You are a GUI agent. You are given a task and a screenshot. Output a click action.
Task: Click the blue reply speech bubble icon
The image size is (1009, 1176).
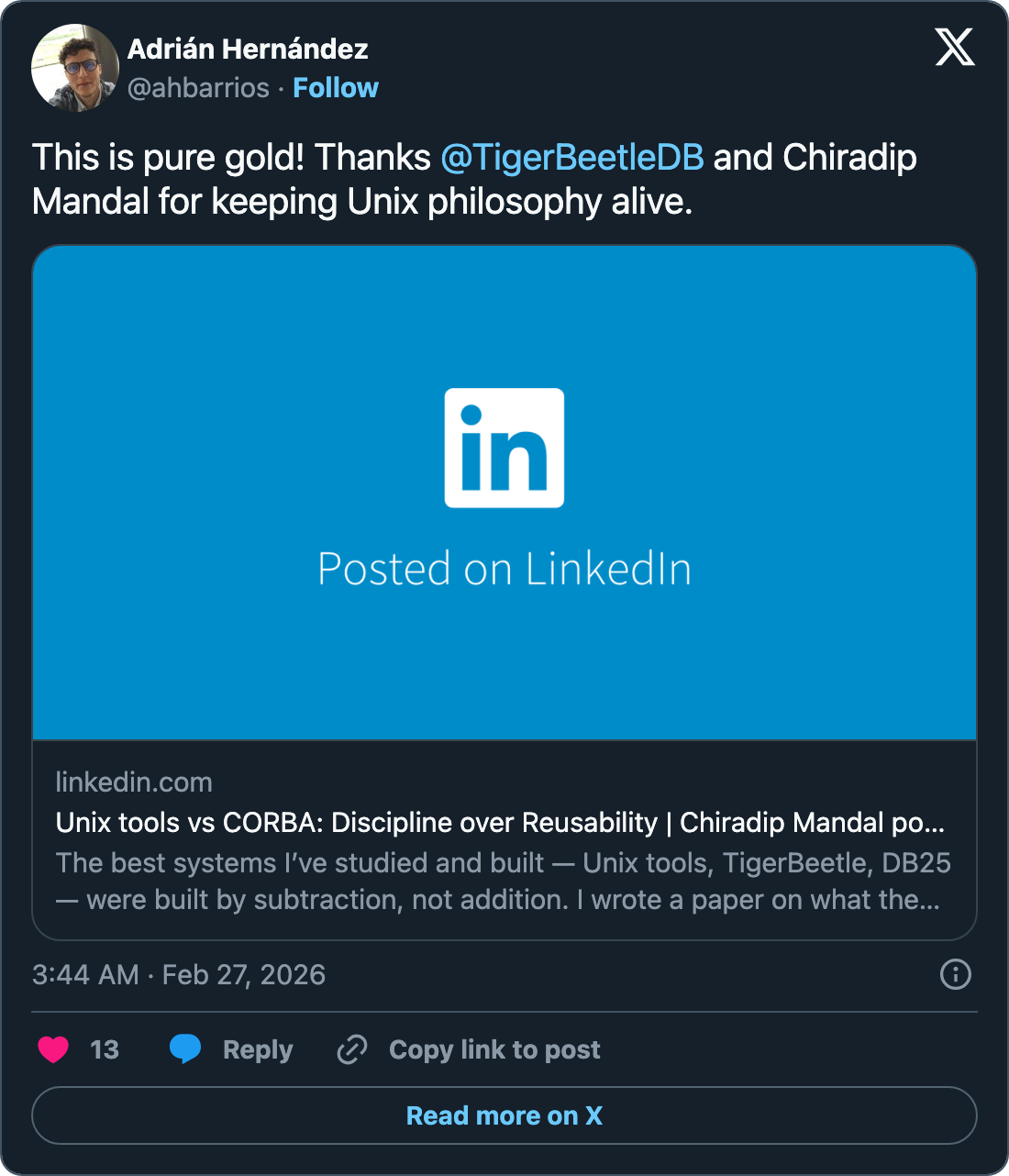(185, 1048)
